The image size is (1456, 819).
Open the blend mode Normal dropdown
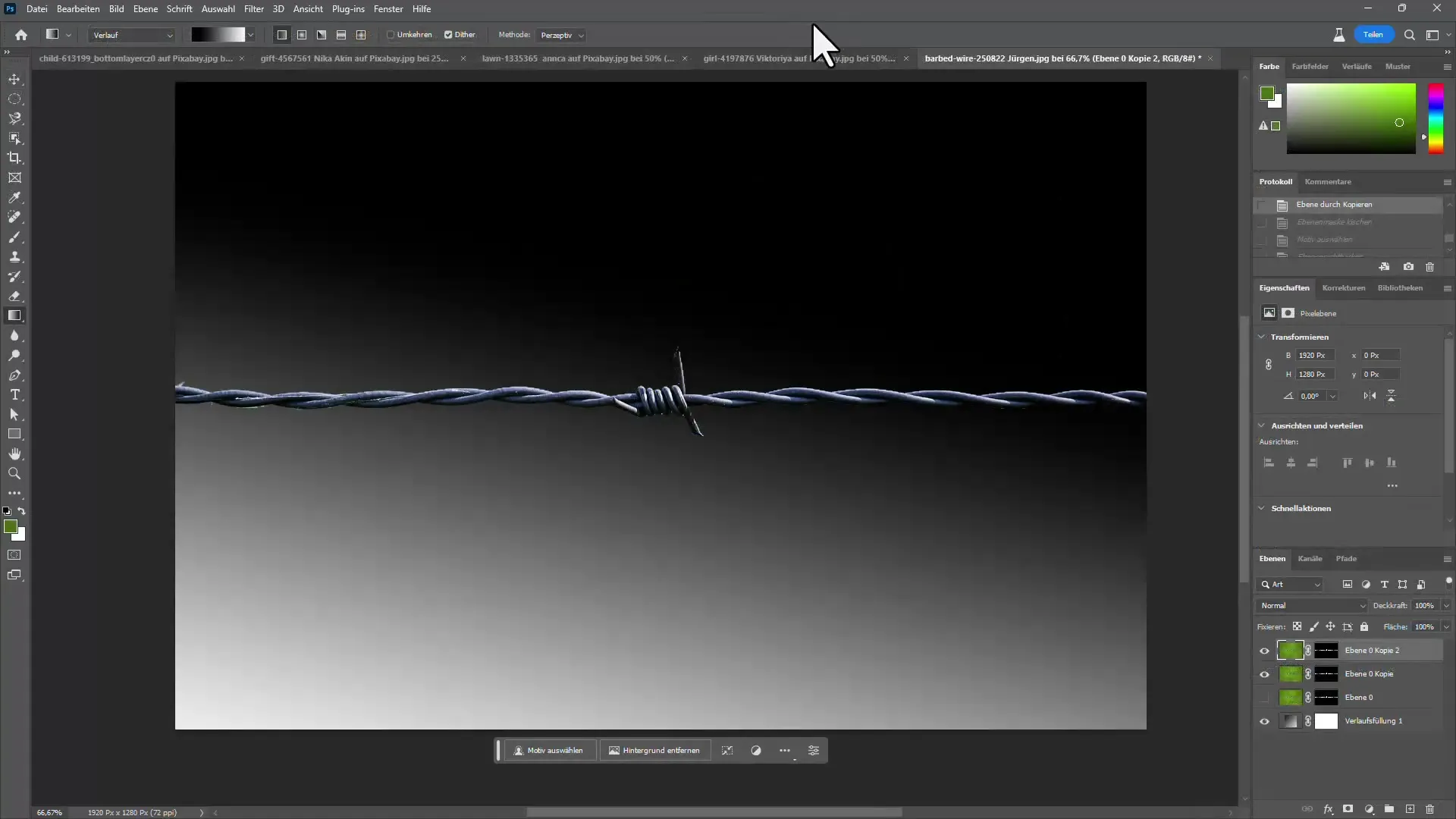point(1312,606)
